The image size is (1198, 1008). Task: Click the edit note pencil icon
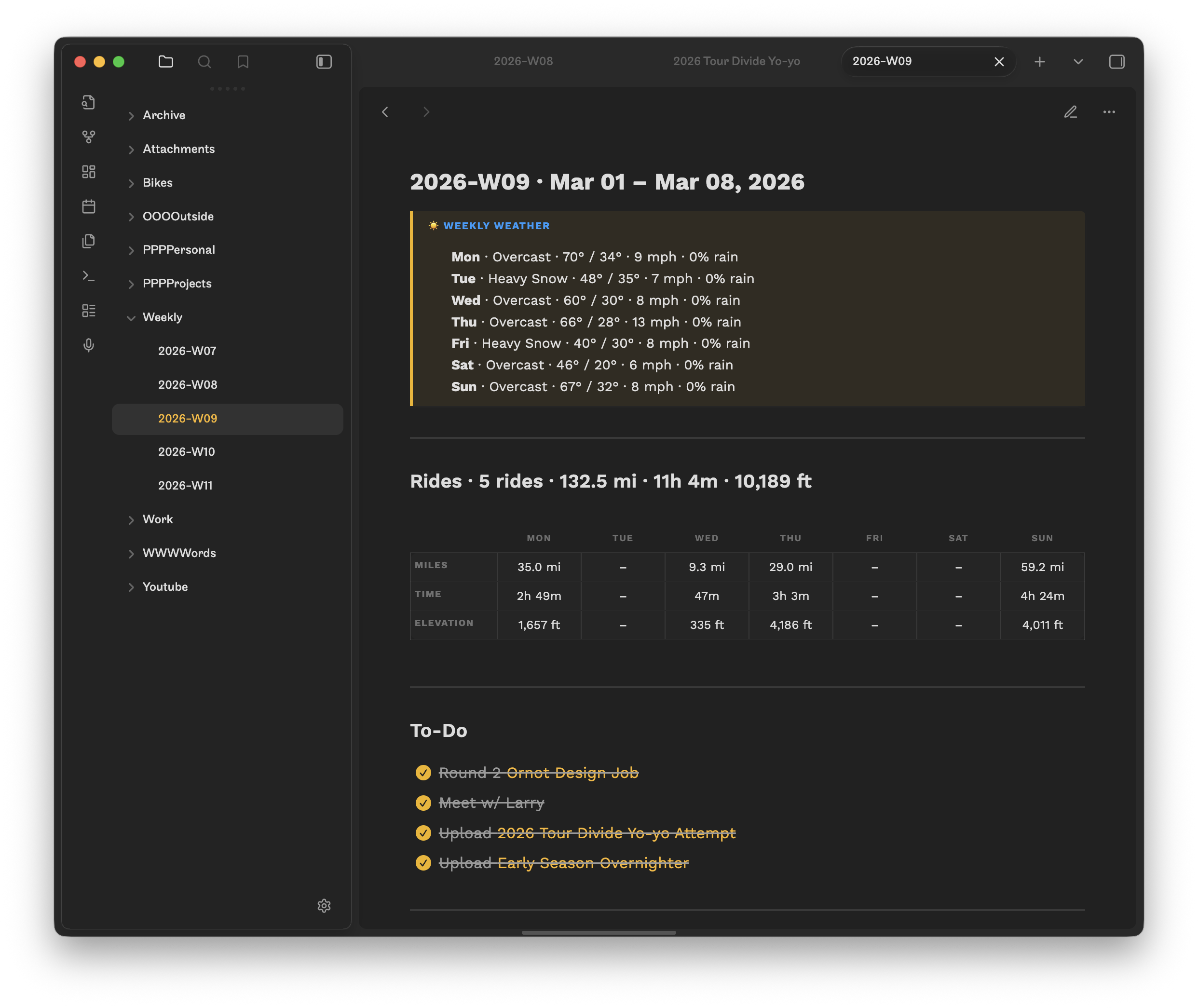pos(1070,112)
